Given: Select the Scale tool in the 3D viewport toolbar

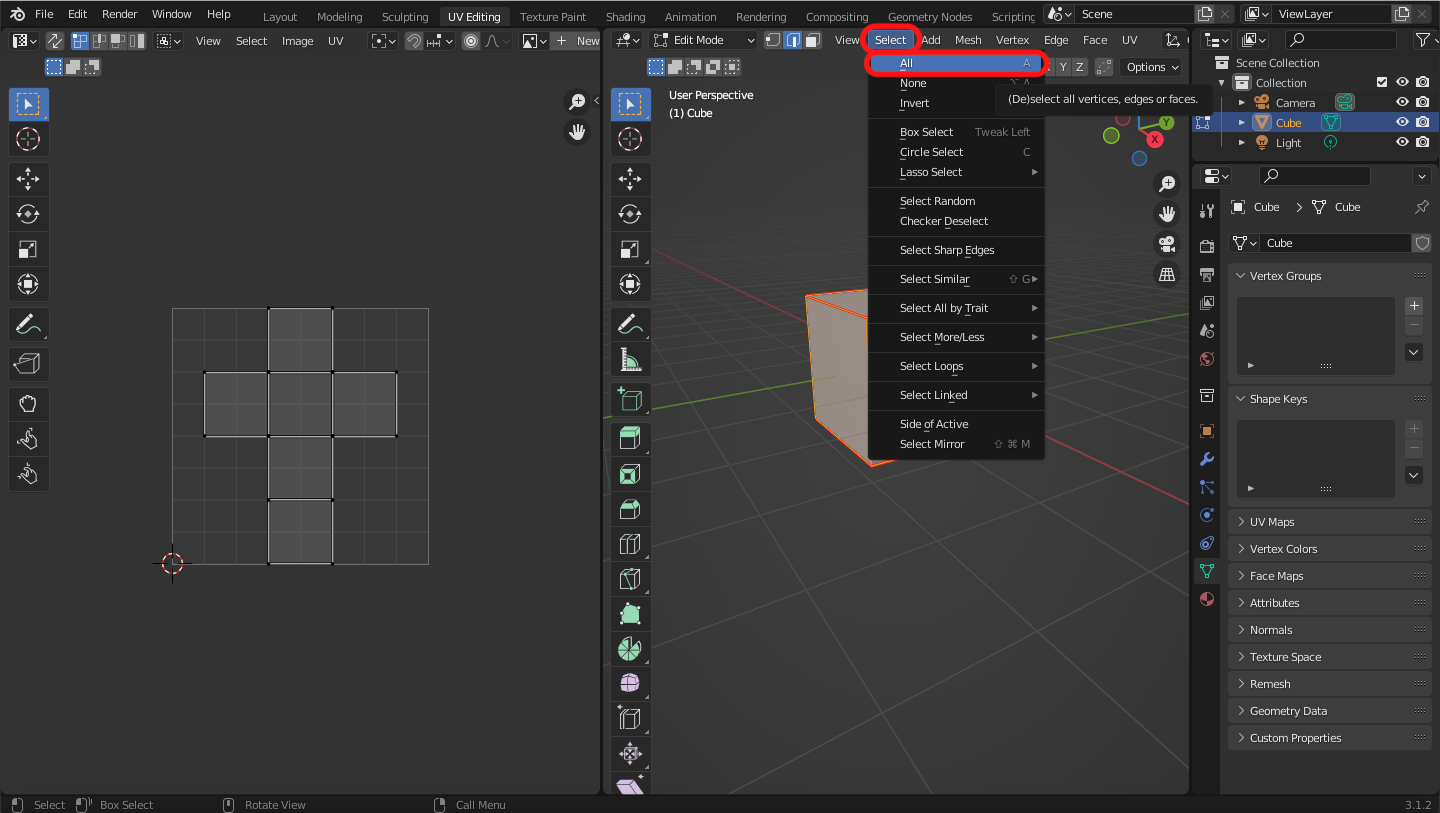Looking at the screenshot, I should [629, 249].
